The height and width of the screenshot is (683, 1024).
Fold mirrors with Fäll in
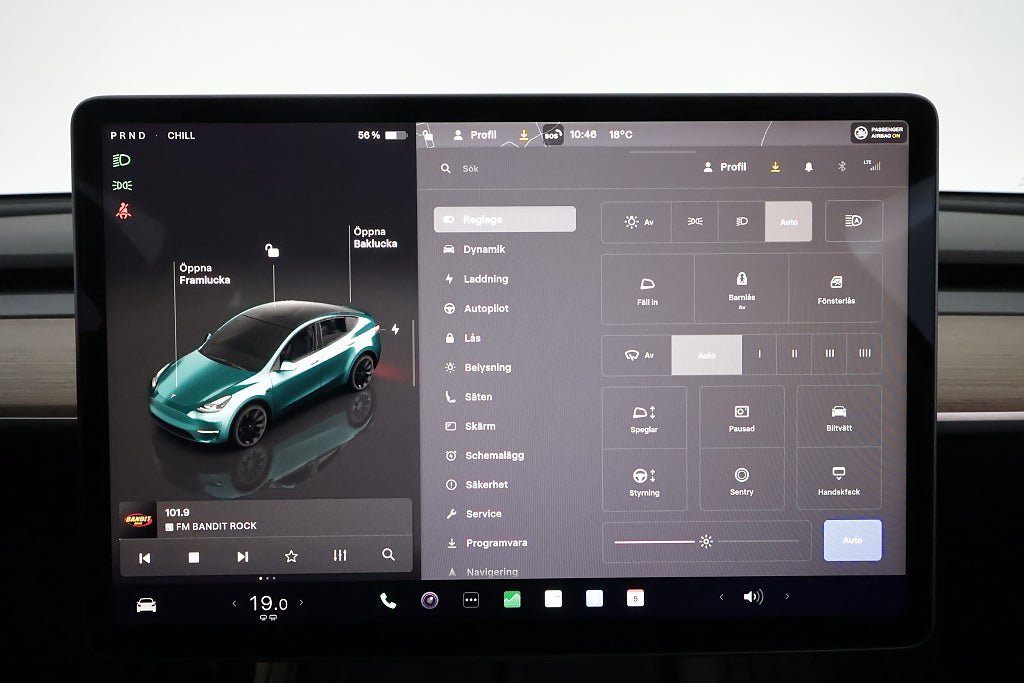click(x=647, y=290)
